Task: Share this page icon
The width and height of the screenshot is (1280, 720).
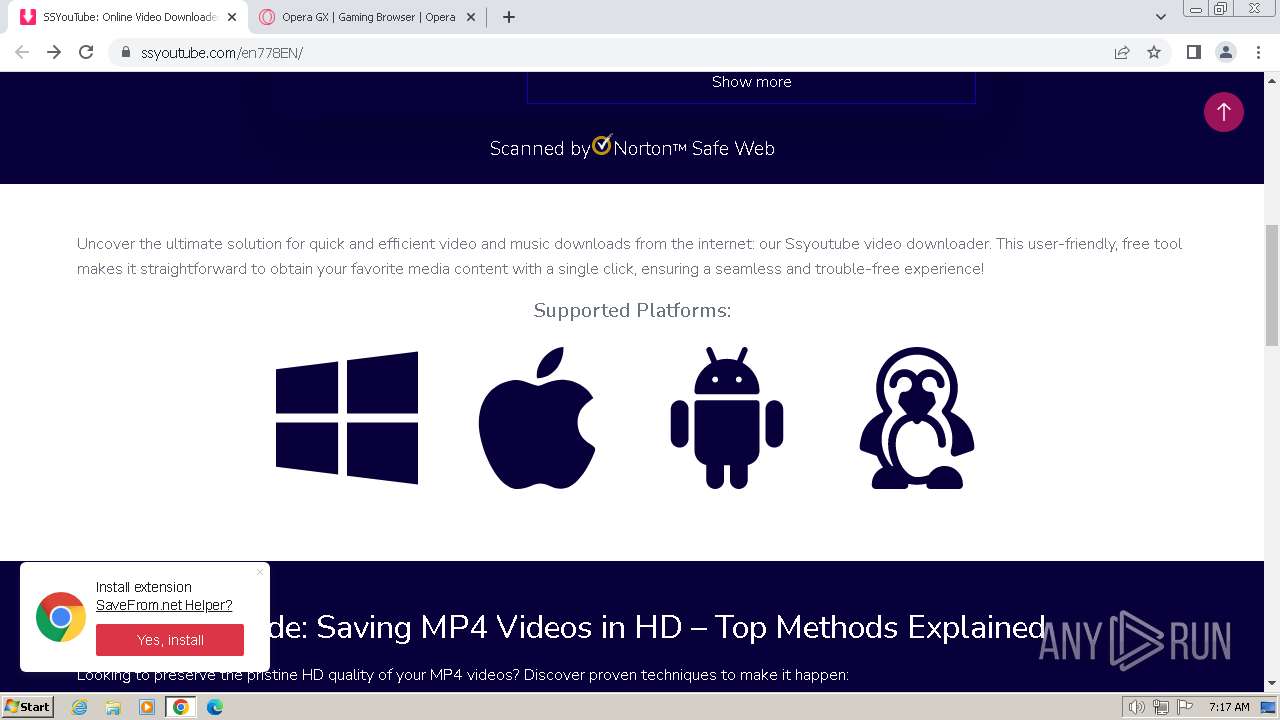Action: 1122,52
